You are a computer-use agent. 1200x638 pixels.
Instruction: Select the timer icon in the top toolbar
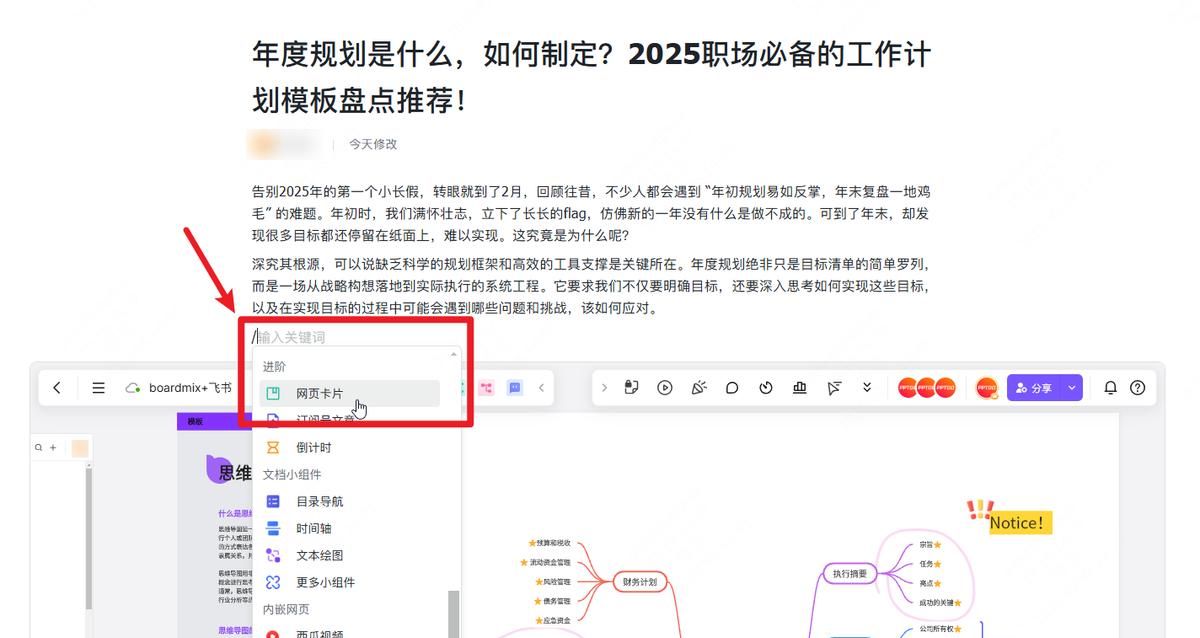[765, 387]
